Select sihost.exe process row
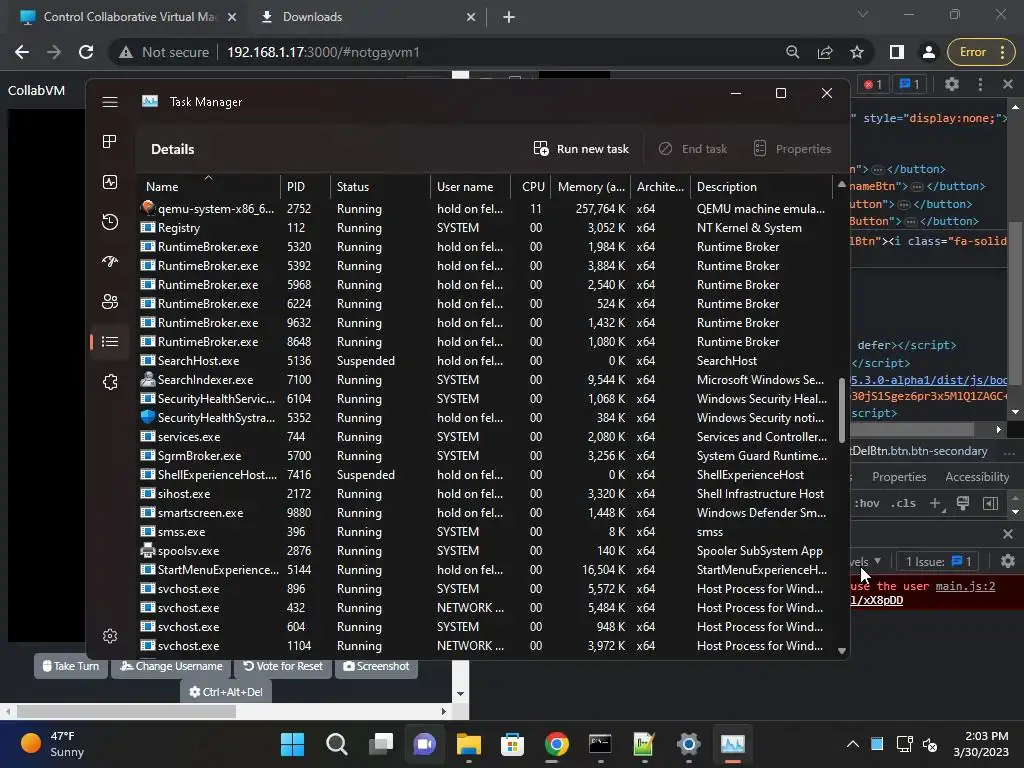The width and height of the screenshot is (1024, 768). coord(486,494)
